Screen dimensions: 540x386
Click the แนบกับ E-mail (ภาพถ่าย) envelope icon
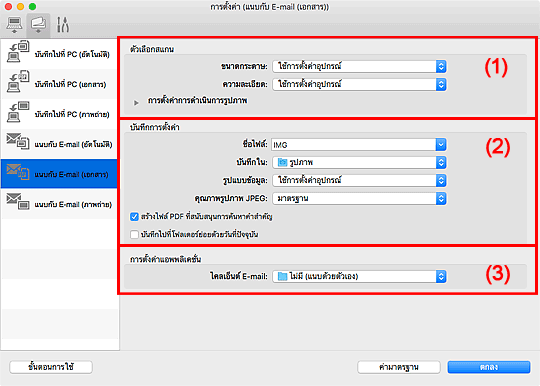[18, 202]
